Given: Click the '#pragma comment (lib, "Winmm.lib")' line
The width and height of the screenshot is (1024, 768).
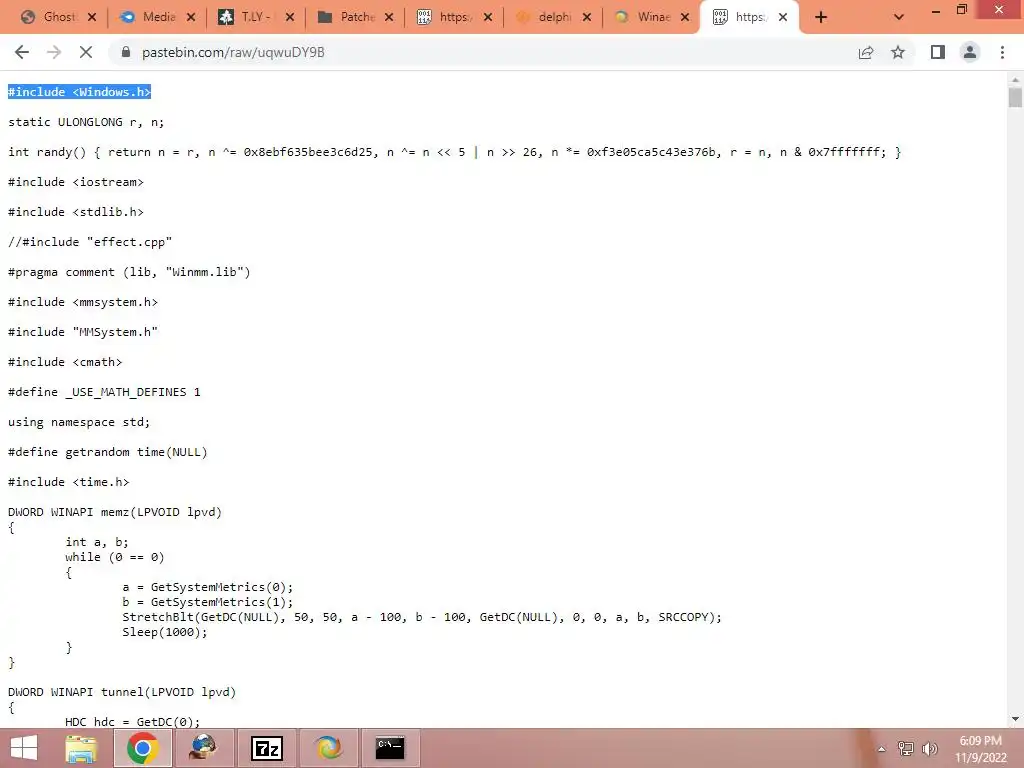Looking at the screenshot, I should pyautogui.click(x=129, y=272).
